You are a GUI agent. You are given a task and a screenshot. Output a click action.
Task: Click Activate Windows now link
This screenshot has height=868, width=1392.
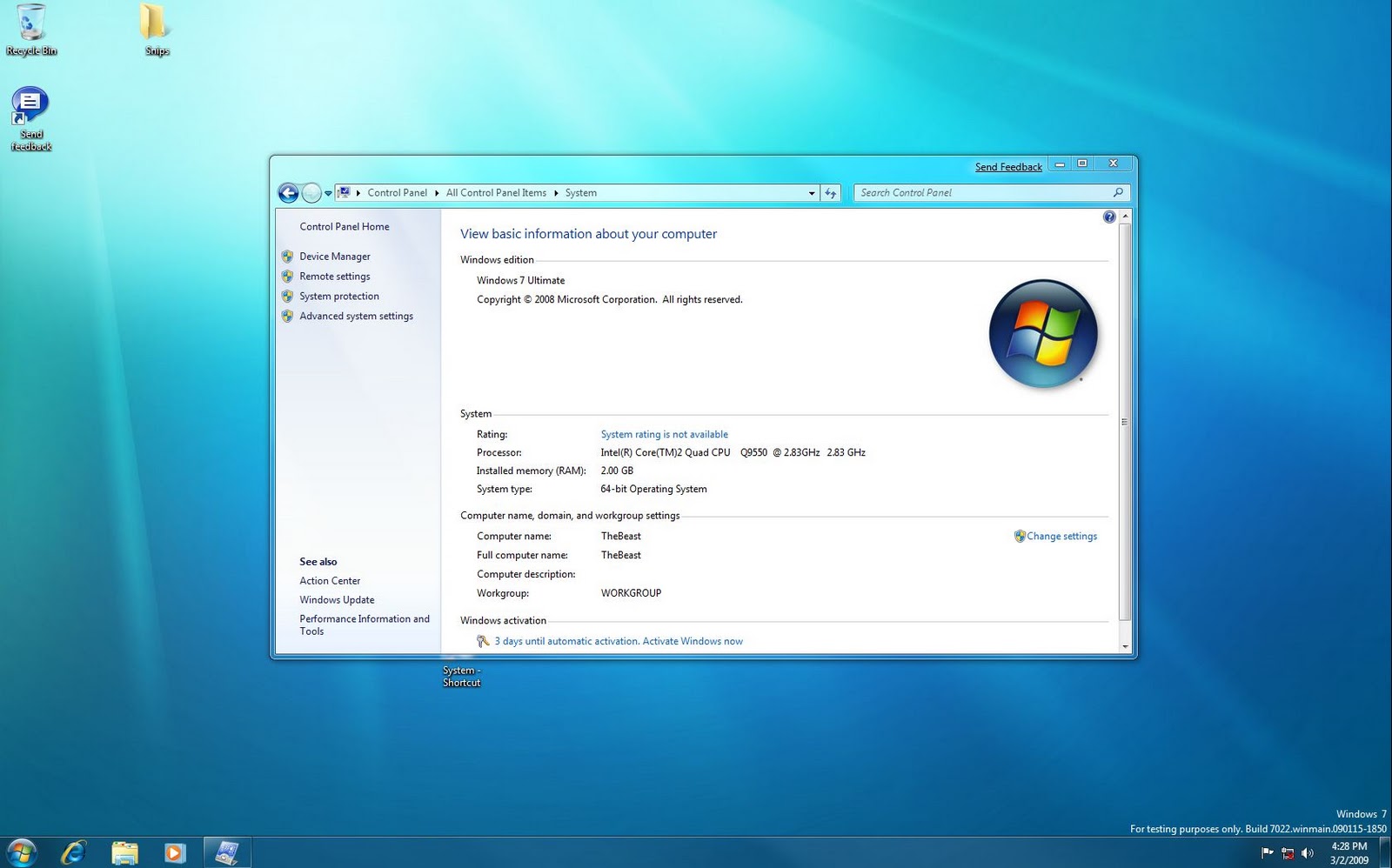coord(693,642)
